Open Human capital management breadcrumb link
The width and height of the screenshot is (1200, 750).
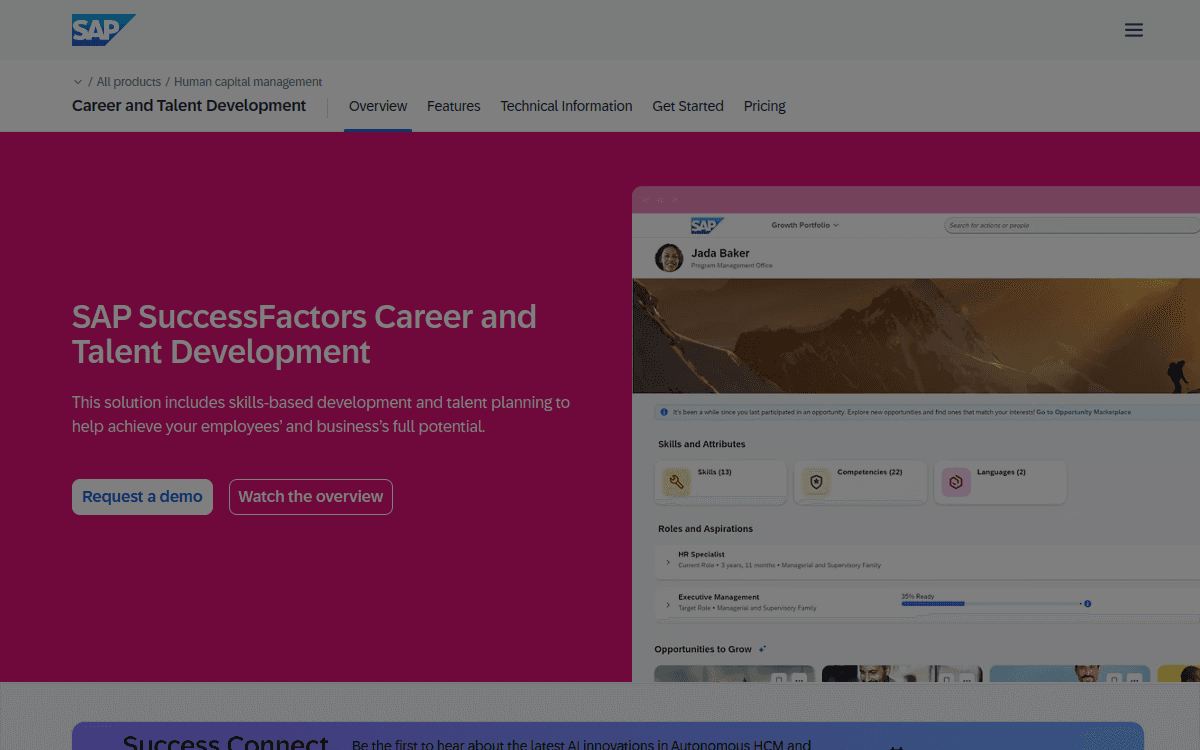coord(248,82)
